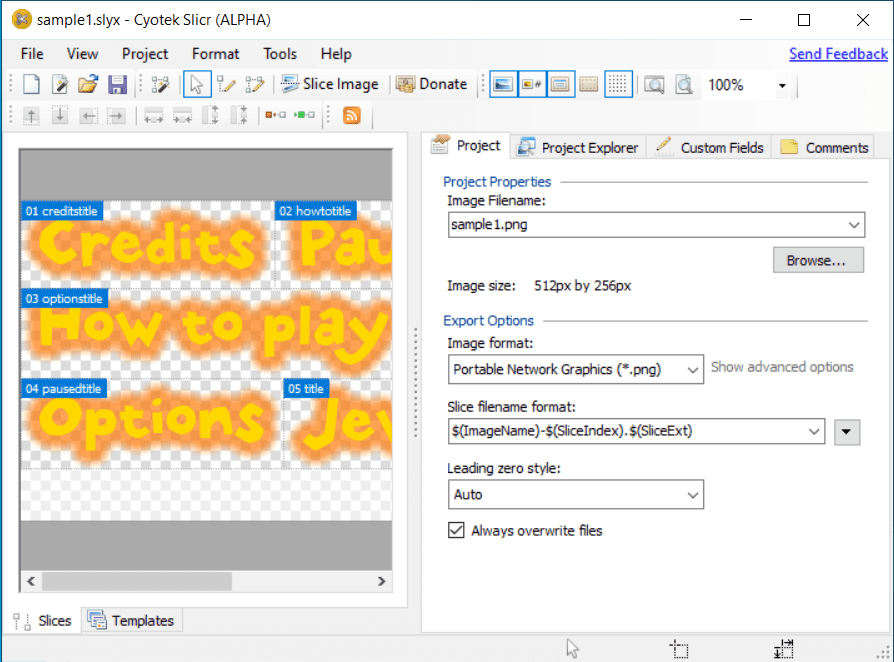Screen dimensions: 894x662
Task: Select the 02 howtotitle slice label
Action: [x=315, y=211]
